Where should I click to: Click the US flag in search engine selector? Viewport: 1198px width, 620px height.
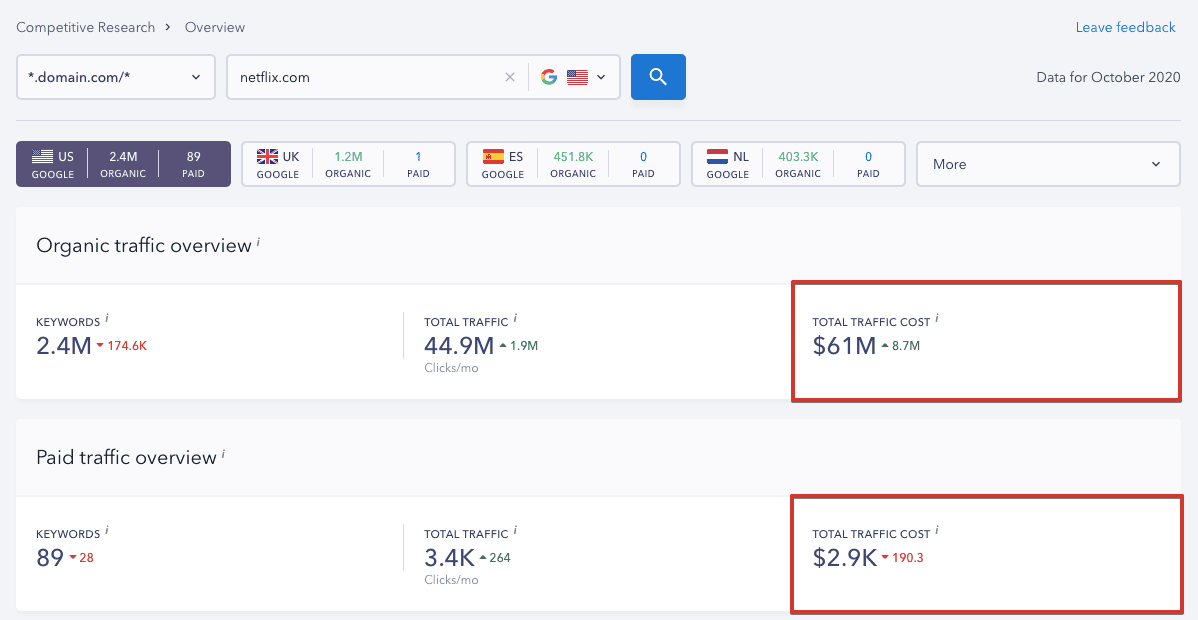(577, 77)
